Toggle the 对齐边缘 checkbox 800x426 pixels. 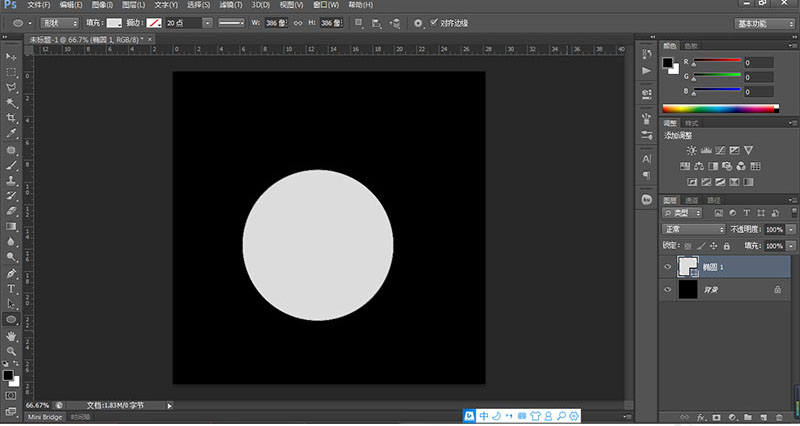[432, 22]
